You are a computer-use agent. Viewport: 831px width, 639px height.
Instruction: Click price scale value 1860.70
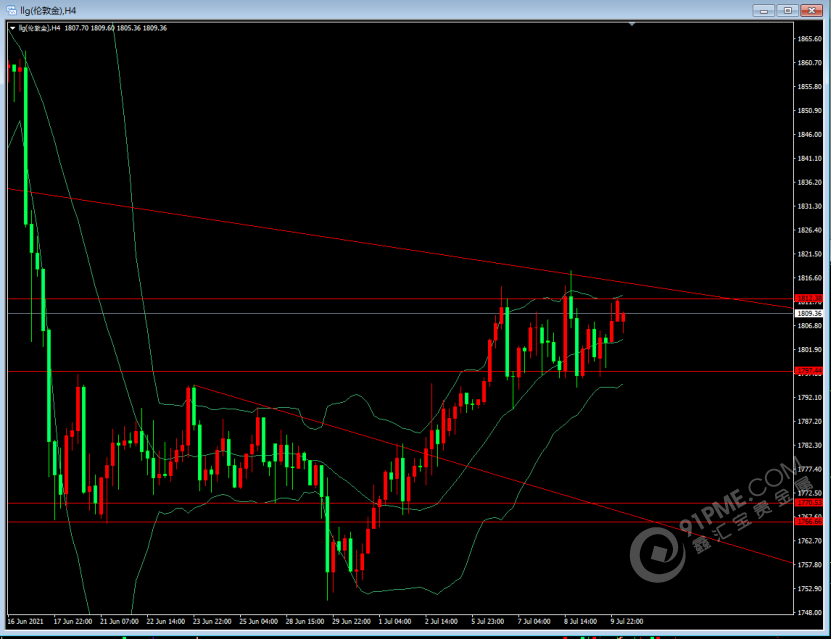pyautogui.click(x=809, y=63)
